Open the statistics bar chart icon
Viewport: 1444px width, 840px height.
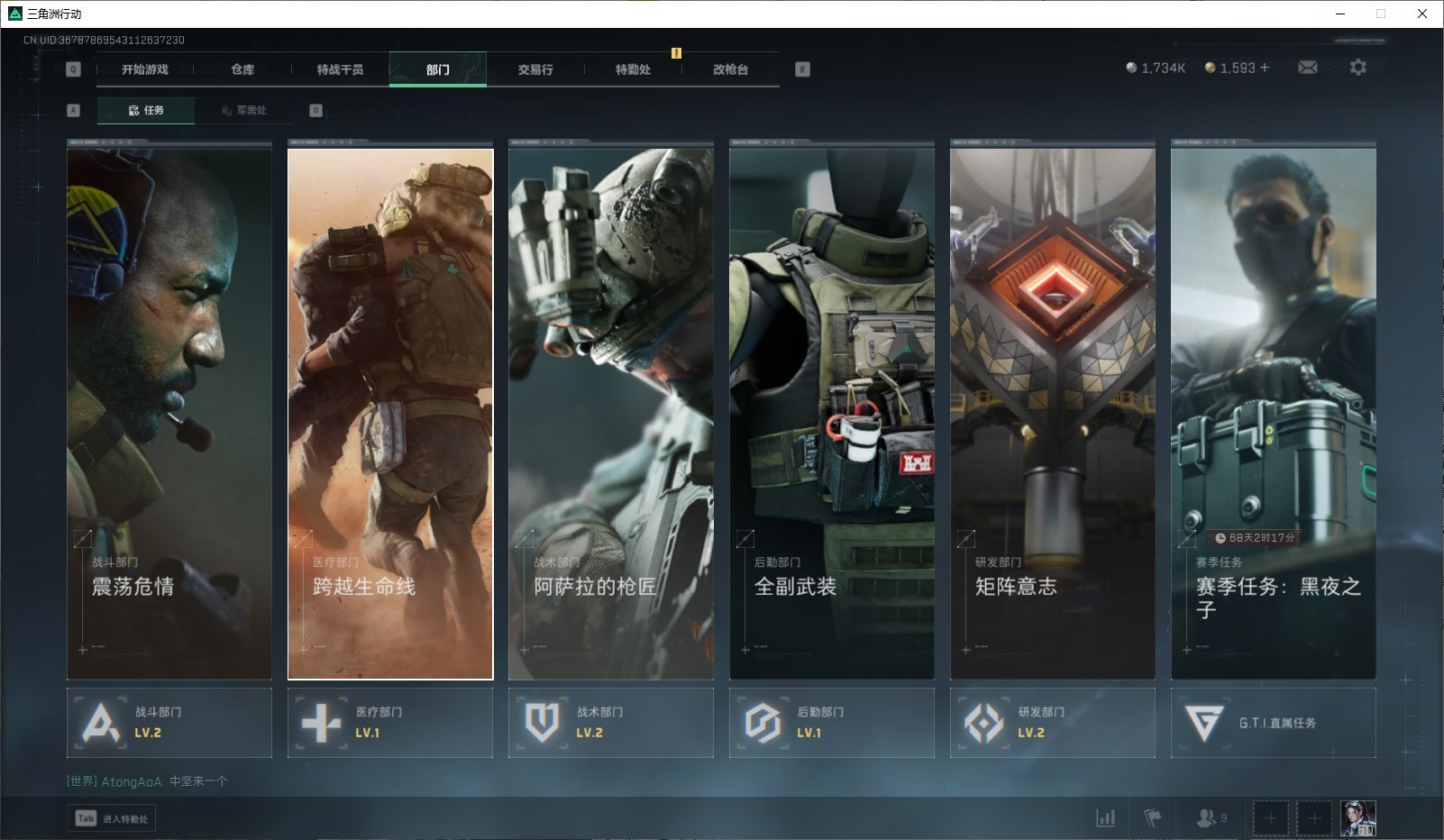[x=1105, y=818]
